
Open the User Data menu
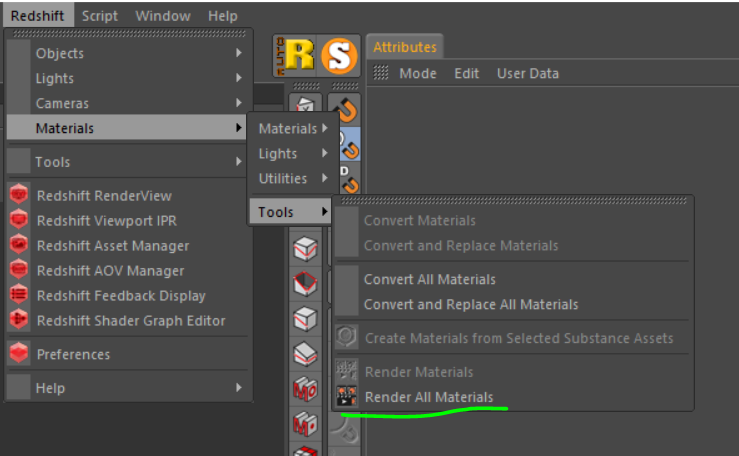click(528, 73)
